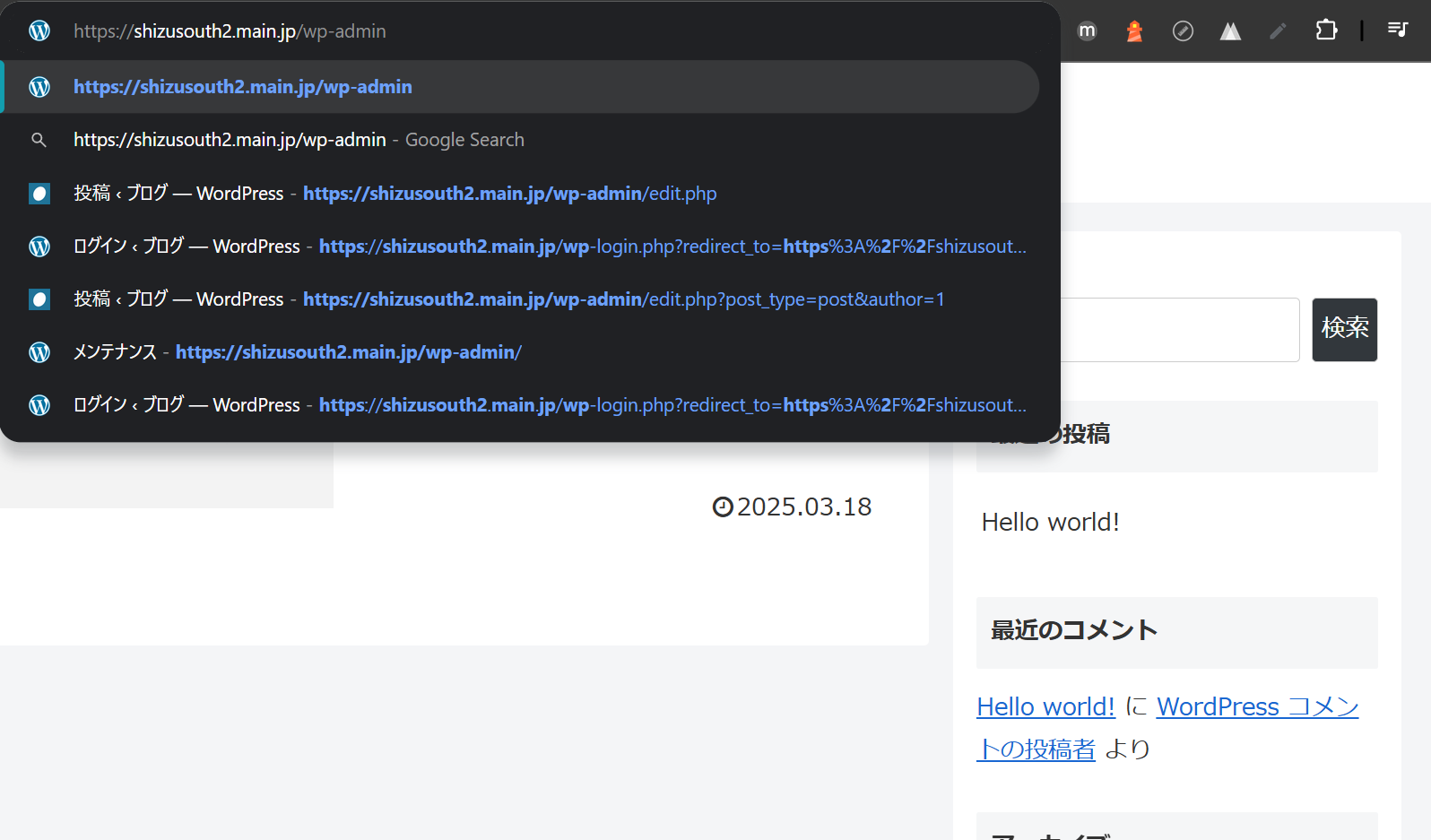The height and width of the screenshot is (840, 1431).
Task: Click the Lighthouse extension icon
Action: click(1134, 31)
